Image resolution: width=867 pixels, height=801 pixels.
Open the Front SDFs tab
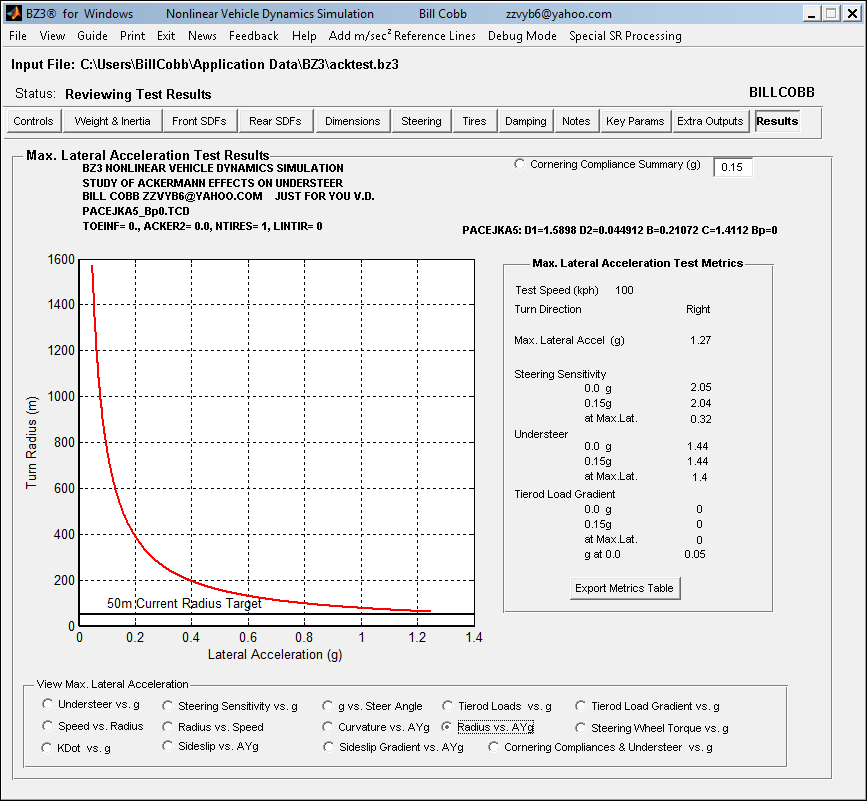[199, 121]
